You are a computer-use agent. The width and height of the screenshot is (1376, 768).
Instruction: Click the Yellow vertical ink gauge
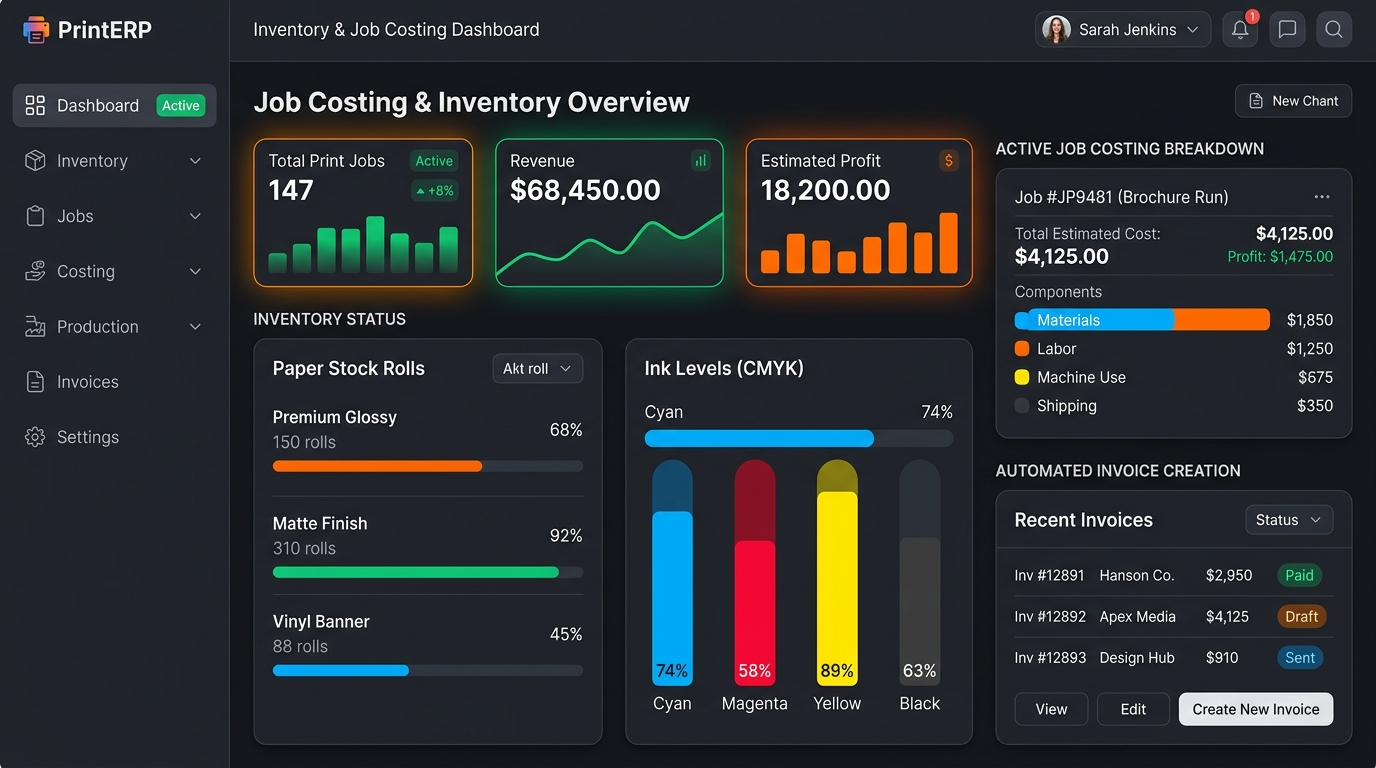tap(837, 572)
